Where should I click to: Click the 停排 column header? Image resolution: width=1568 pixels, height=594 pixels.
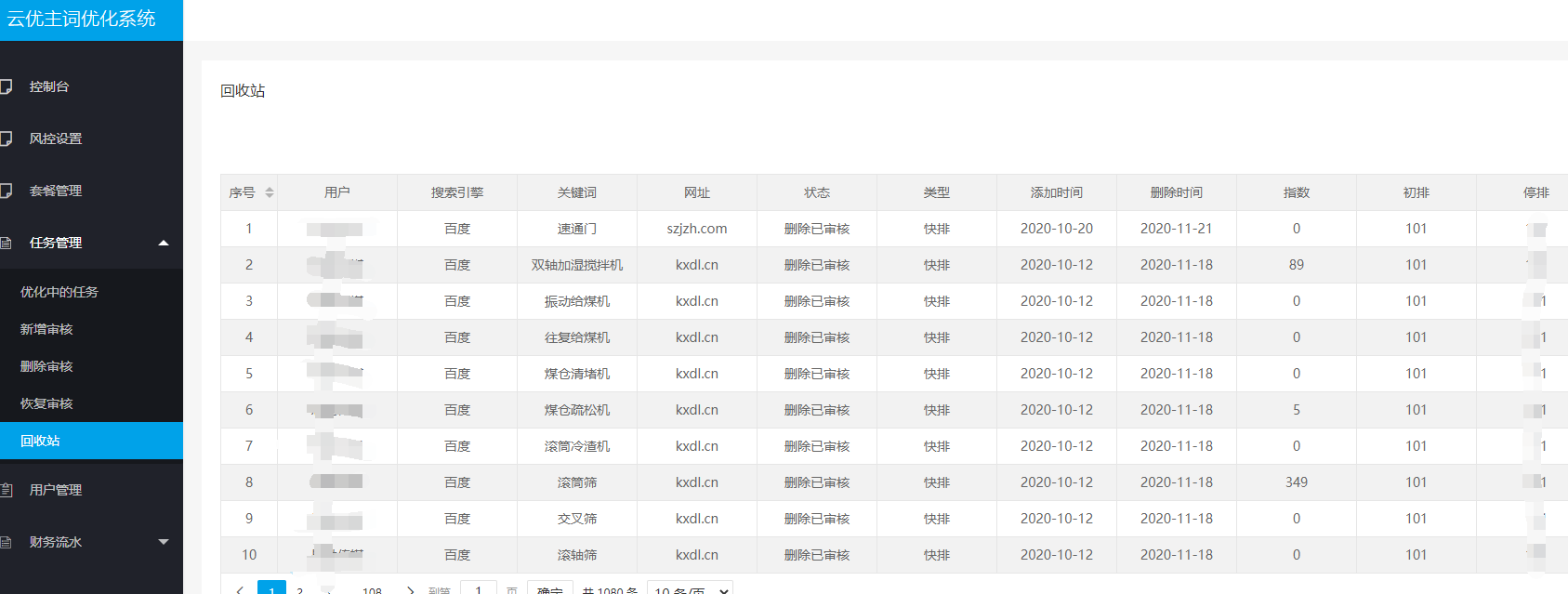[1522, 192]
